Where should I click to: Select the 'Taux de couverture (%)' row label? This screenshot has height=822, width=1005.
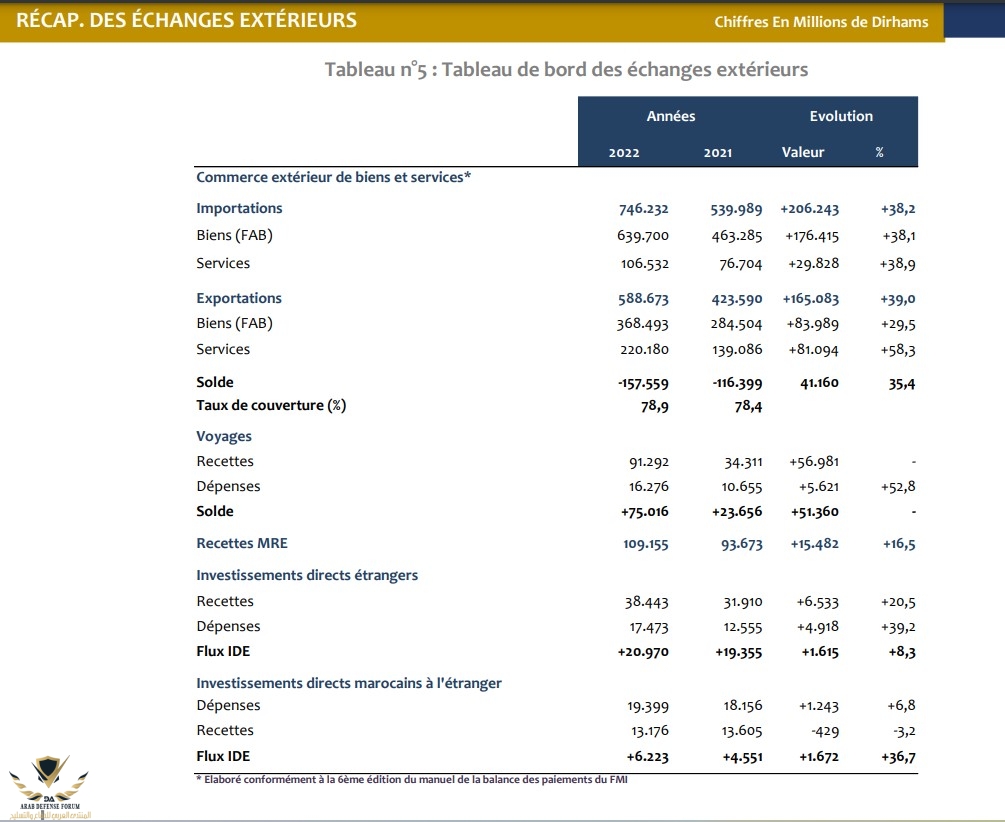coord(271,405)
